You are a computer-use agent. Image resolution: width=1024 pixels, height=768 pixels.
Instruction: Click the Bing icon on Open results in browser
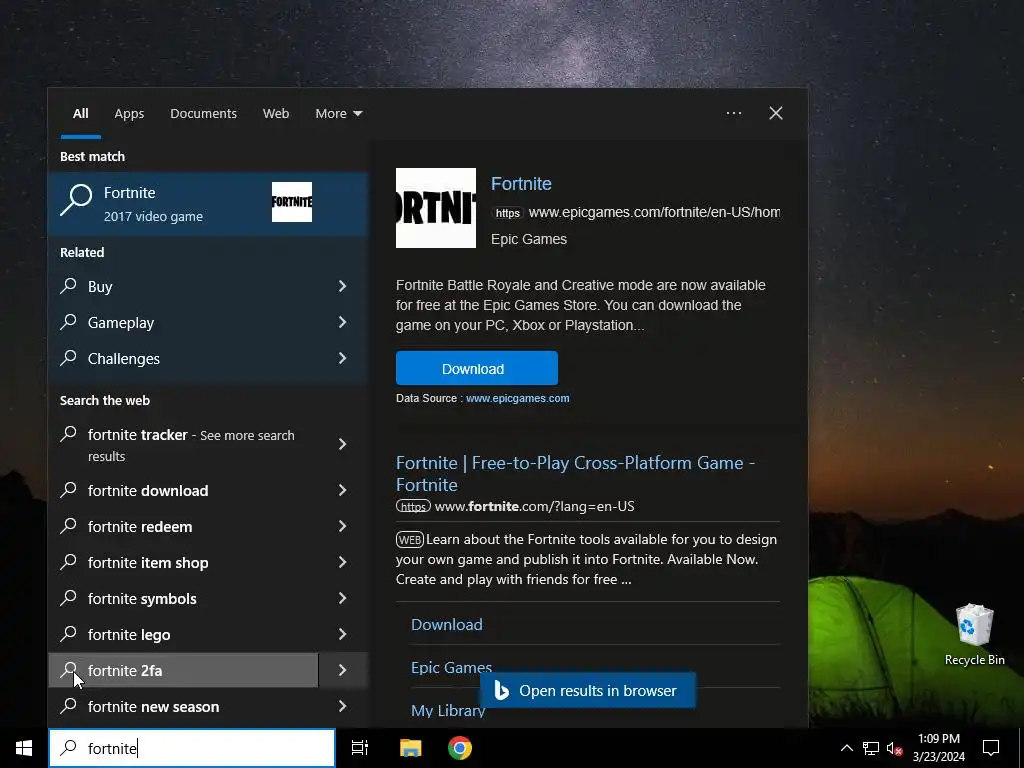click(x=501, y=690)
